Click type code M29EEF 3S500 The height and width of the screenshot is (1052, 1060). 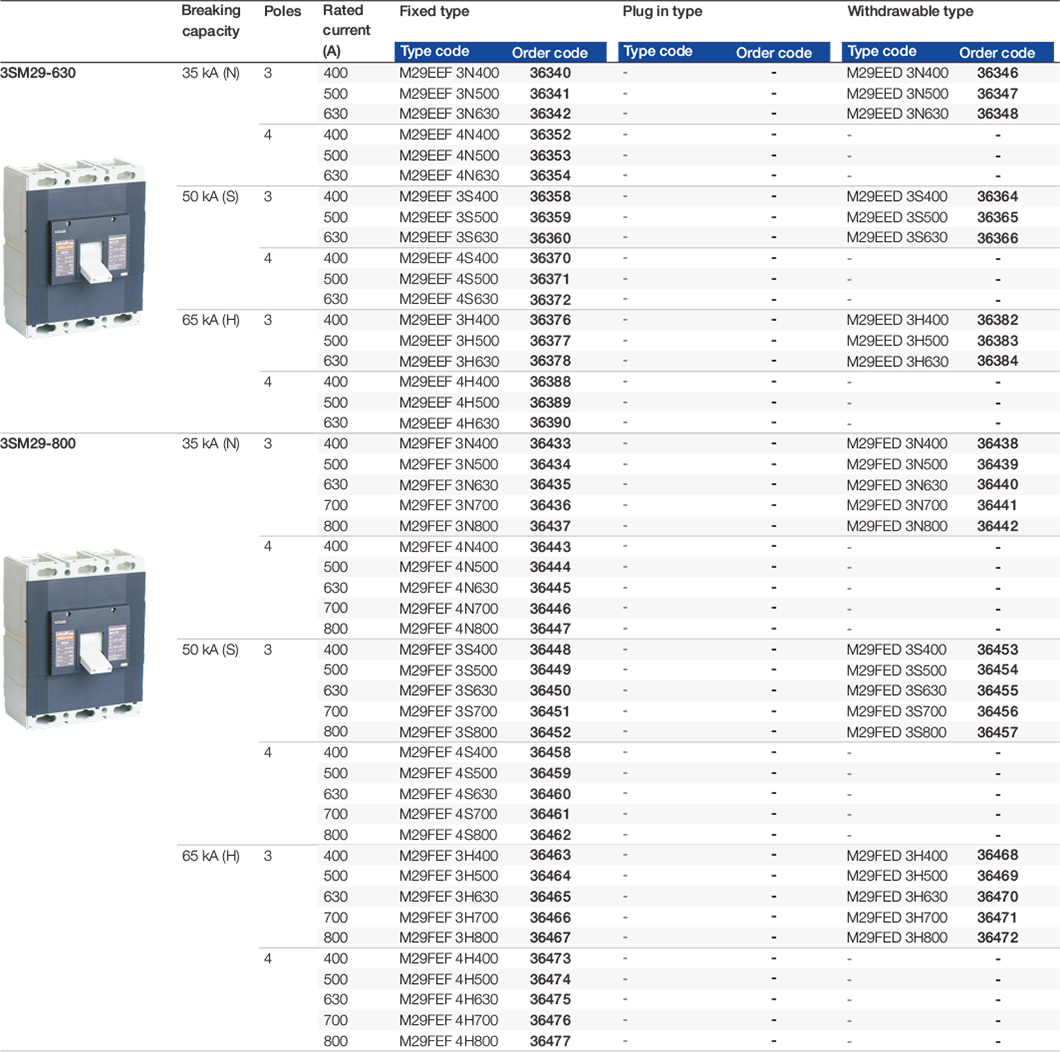448,217
